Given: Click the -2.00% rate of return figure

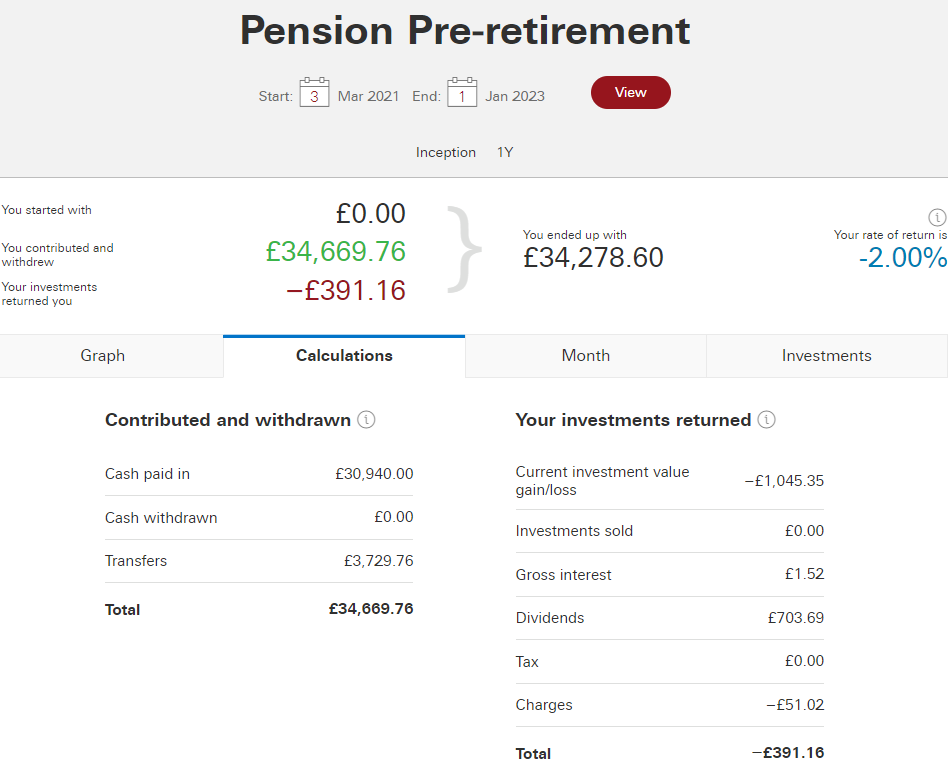Looking at the screenshot, I should click(x=903, y=258).
